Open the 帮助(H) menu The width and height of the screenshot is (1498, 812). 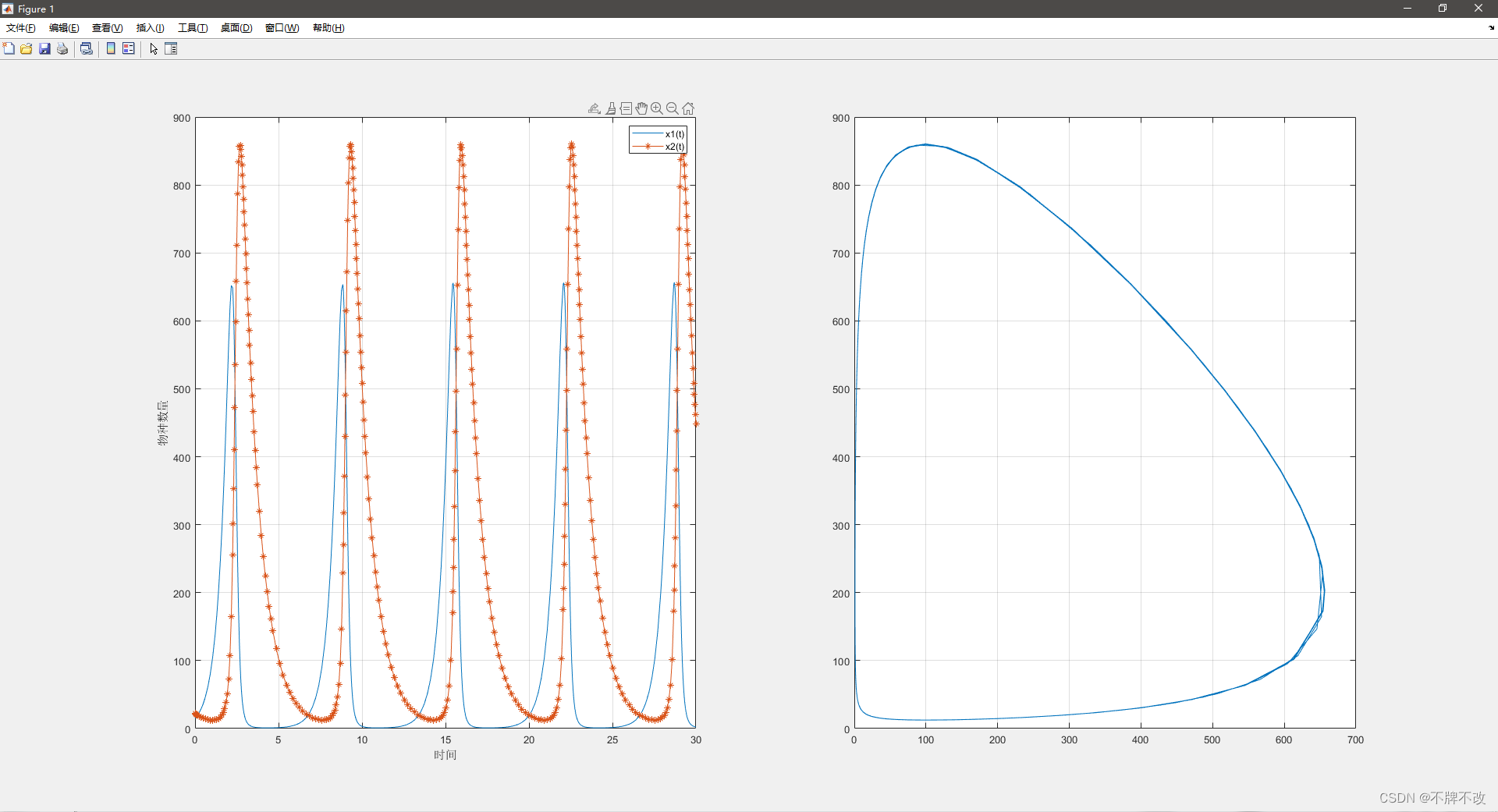[328, 28]
